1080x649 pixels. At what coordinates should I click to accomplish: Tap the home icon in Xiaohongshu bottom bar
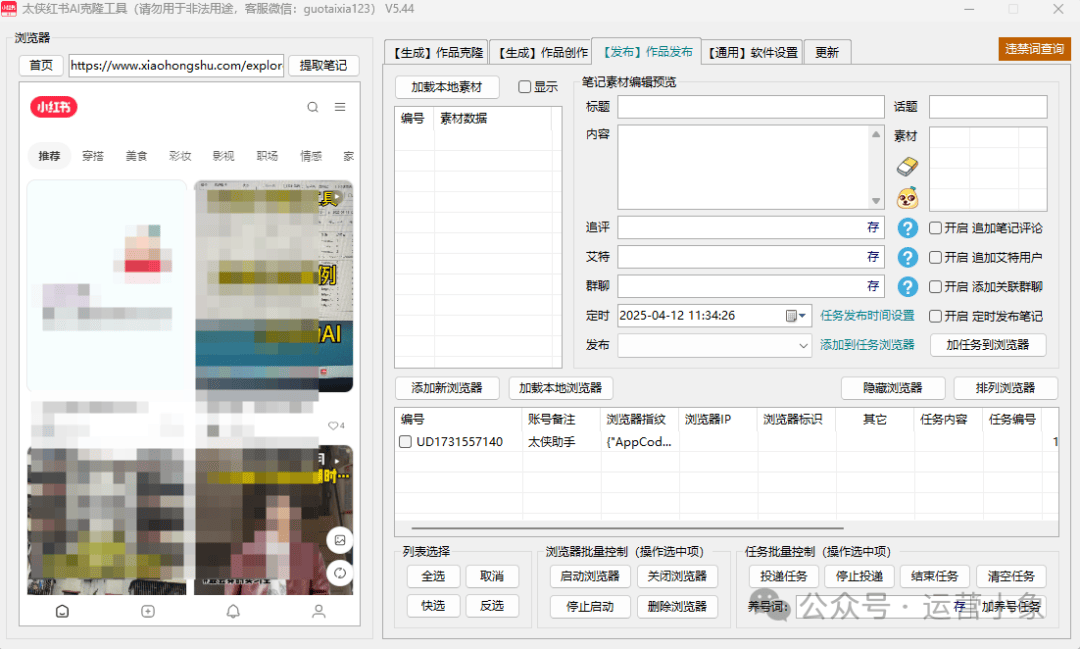tap(62, 611)
